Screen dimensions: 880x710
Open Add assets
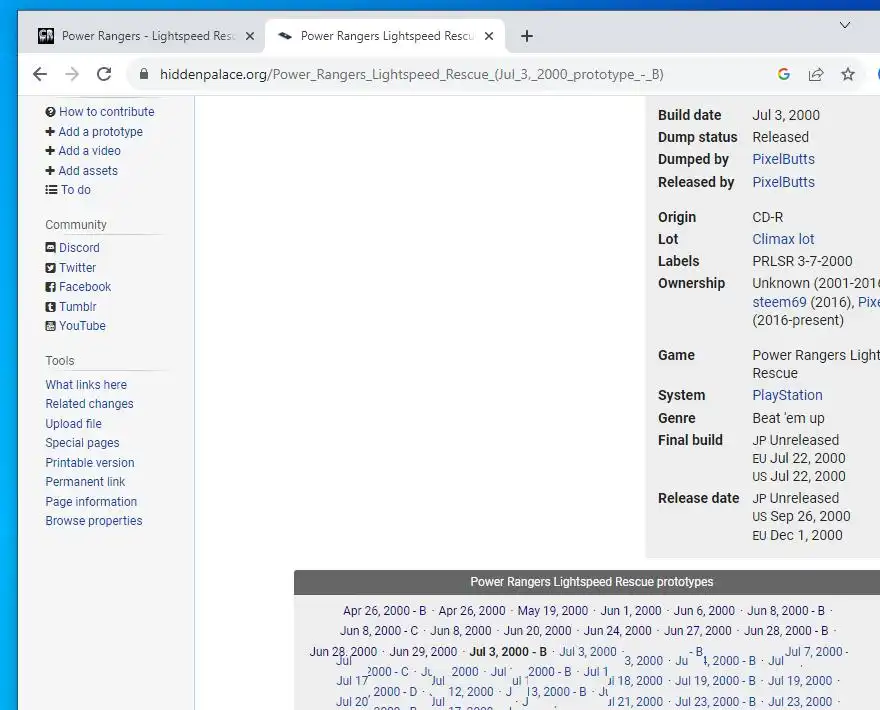88,171
